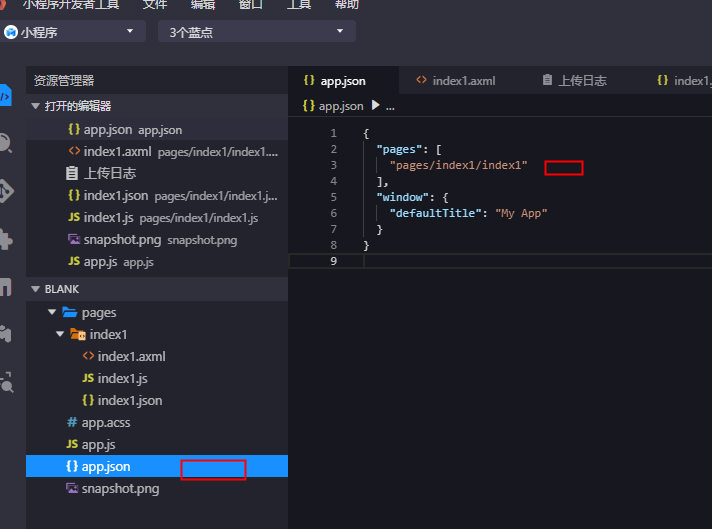Click the "window" key on line 5

pyautogui.click(x=402, y=197)
